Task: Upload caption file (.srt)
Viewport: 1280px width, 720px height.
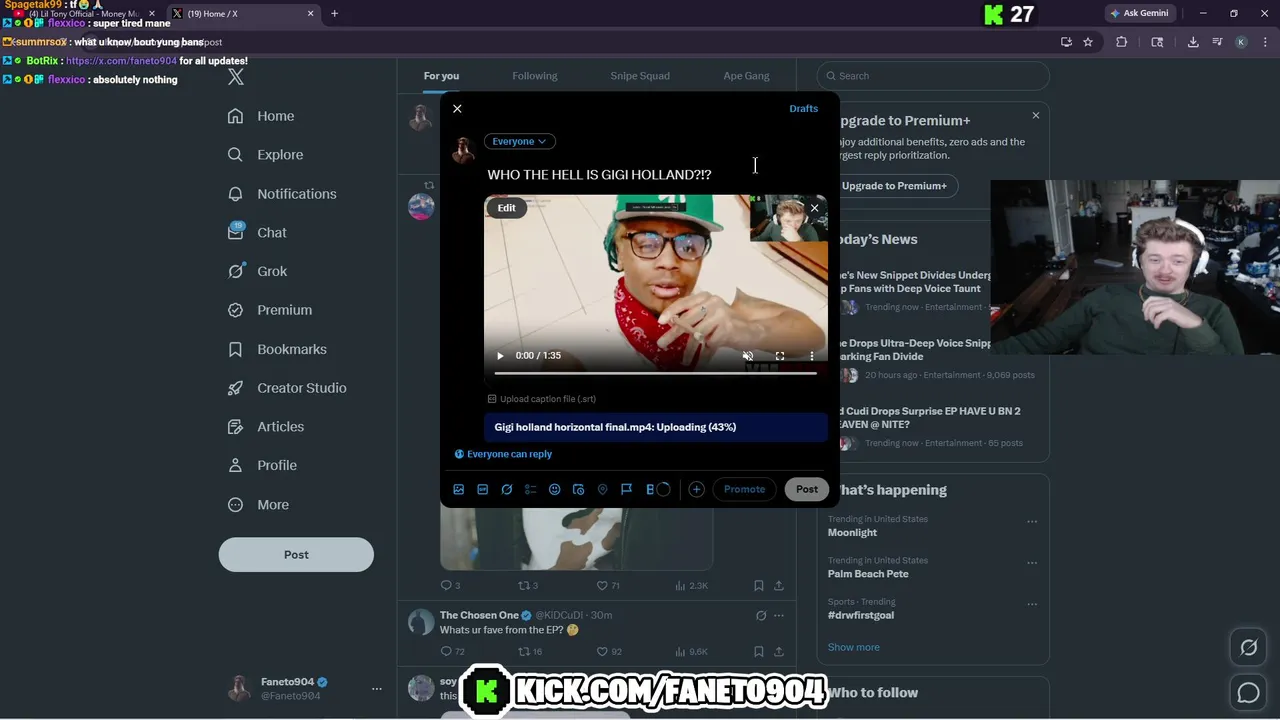Action: [x=542, y=399]
